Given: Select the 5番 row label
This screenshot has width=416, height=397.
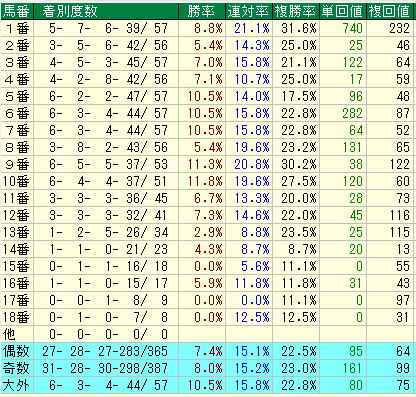Looking at the screenshot, I should pos(17,97).
